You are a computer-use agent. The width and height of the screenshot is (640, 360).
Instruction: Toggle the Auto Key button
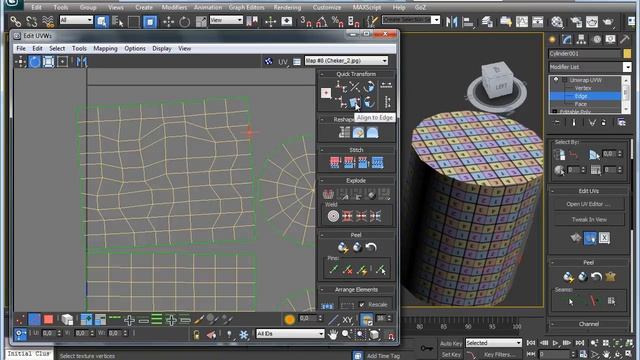451,343
